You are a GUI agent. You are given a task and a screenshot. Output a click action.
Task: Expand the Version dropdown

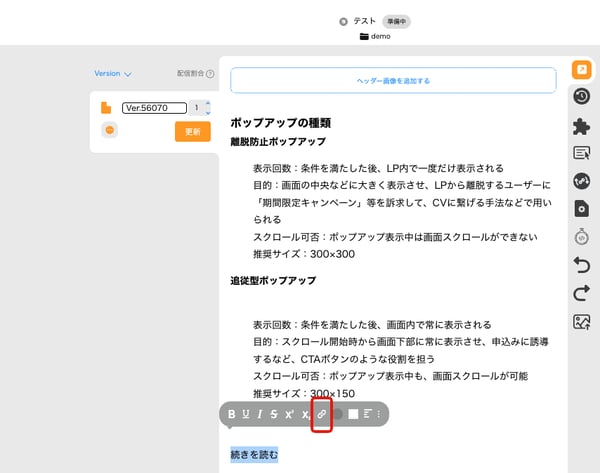pos(113,73)
